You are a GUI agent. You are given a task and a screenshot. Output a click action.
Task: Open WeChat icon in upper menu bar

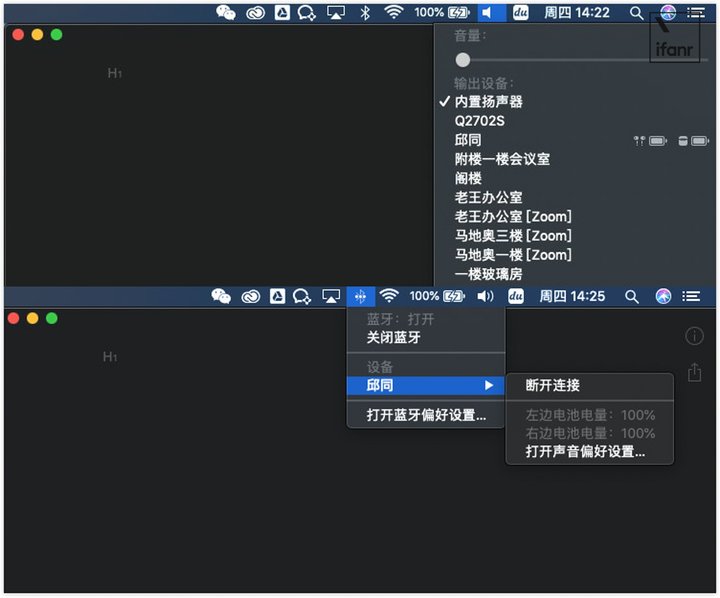click(x=226, y=13)
